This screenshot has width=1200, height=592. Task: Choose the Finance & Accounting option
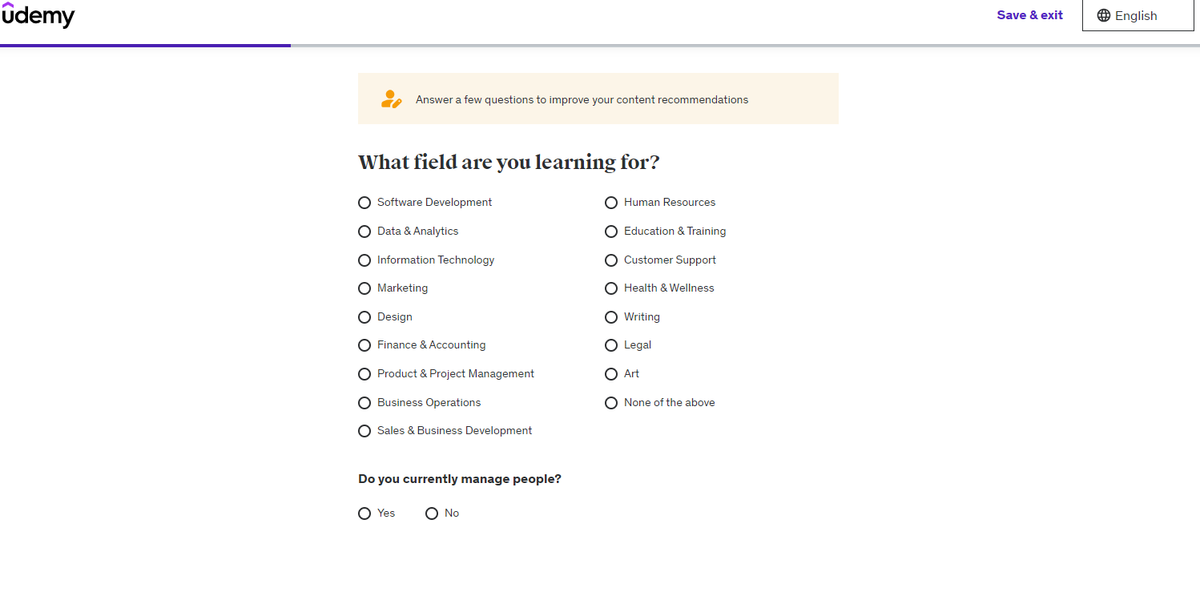click(365, 345)
